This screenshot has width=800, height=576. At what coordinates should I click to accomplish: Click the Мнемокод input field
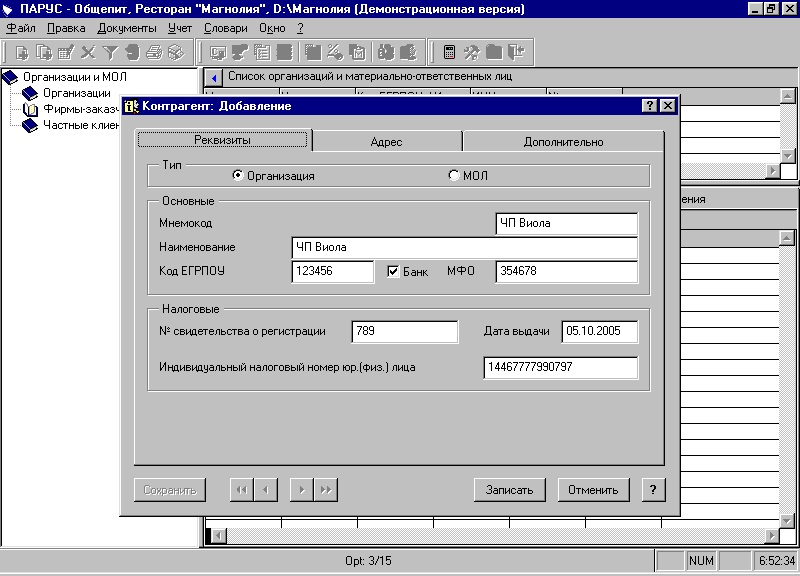[567, 223]
